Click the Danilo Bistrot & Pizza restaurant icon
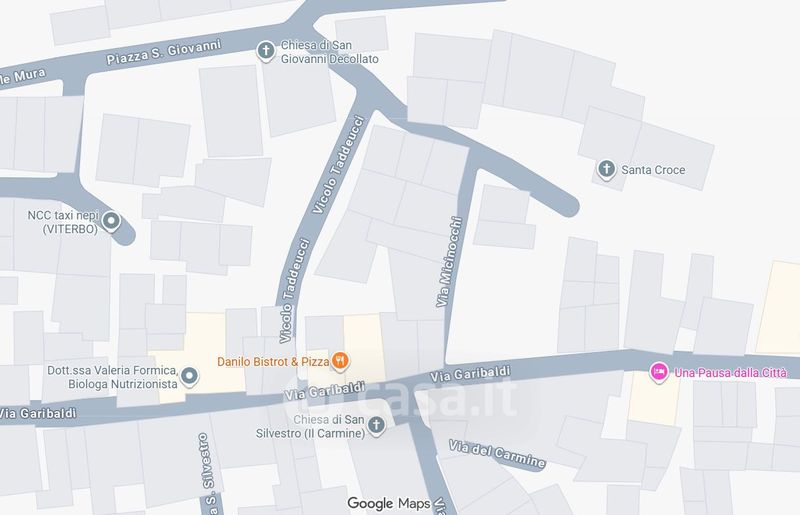Image resolution: width=800 pixels, height=515 pixels. coord(340,361)
